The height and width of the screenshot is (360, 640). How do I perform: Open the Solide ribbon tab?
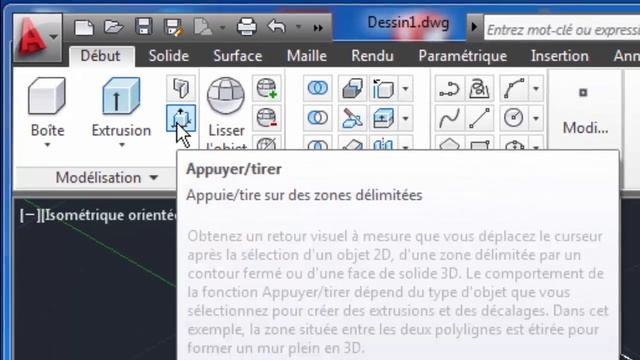click(x=169, y=56)
